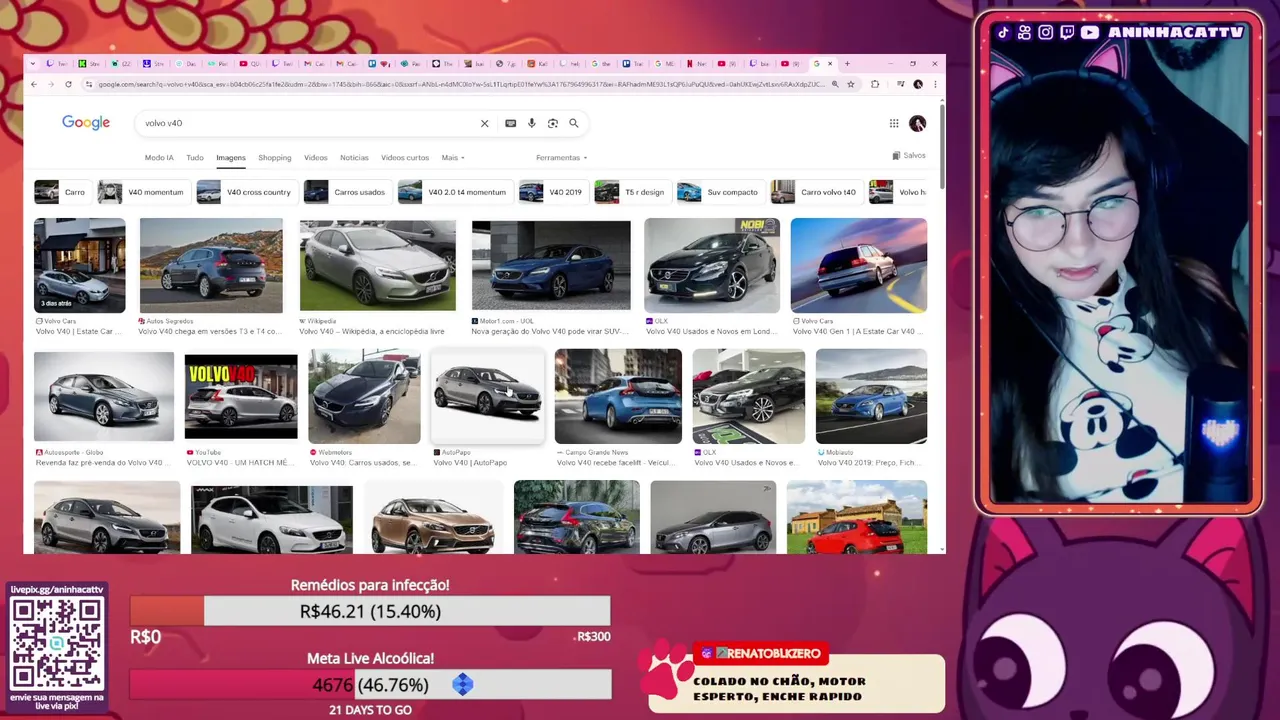This screenshot has width=1280, height=720.
Task: Open the Videos curtos tab
Action: [405, 157]
